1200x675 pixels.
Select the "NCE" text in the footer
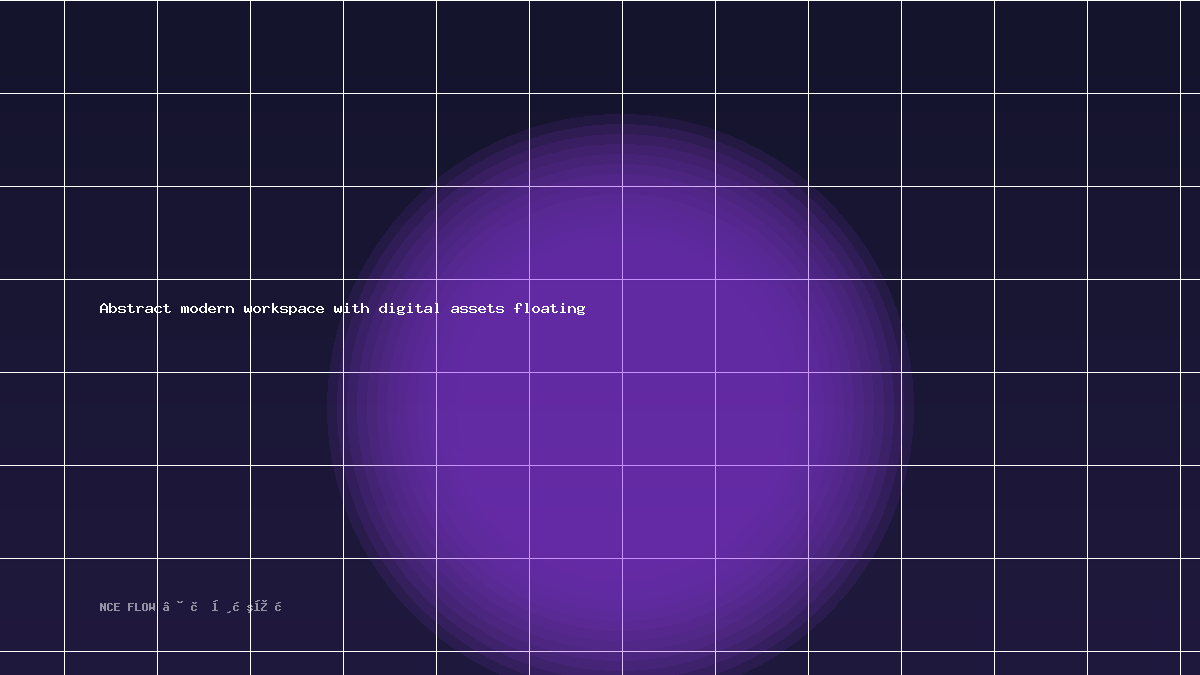(x=110, y=607)
